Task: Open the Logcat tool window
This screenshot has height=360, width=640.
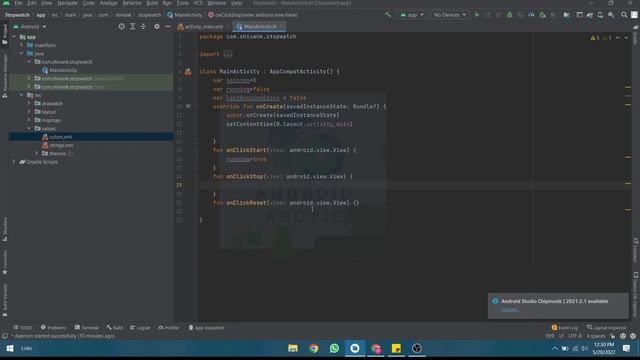Action: click(140, 327)
